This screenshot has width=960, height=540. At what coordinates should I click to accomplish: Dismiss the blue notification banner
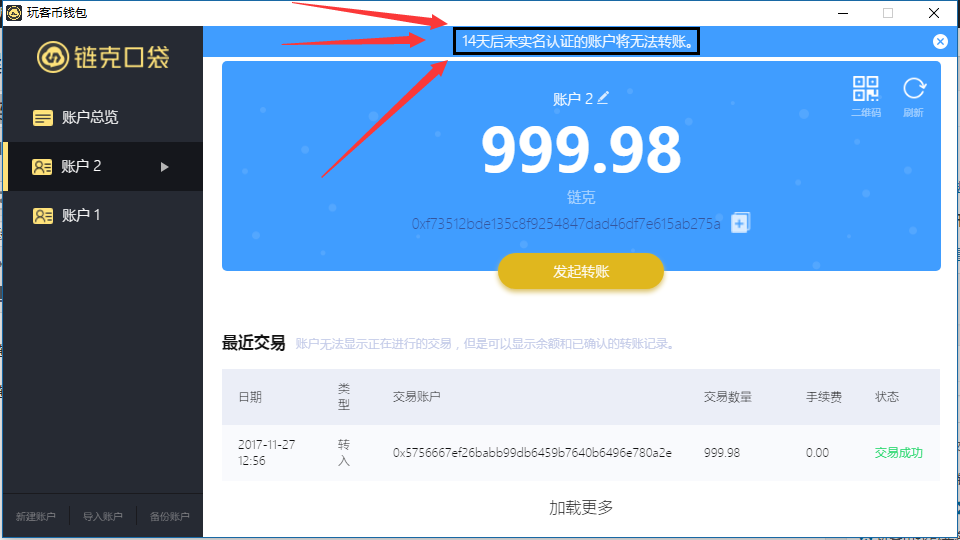pos(940,42)
